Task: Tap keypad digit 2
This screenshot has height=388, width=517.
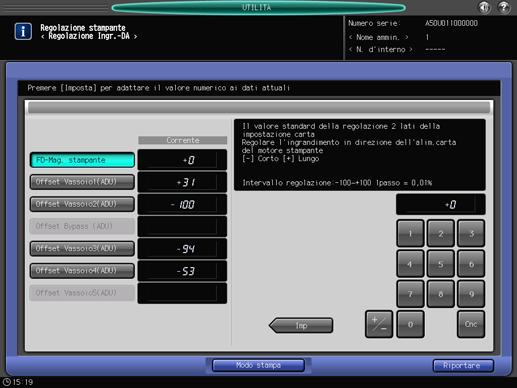Action: pyautogui.click(x=441, y=233)
